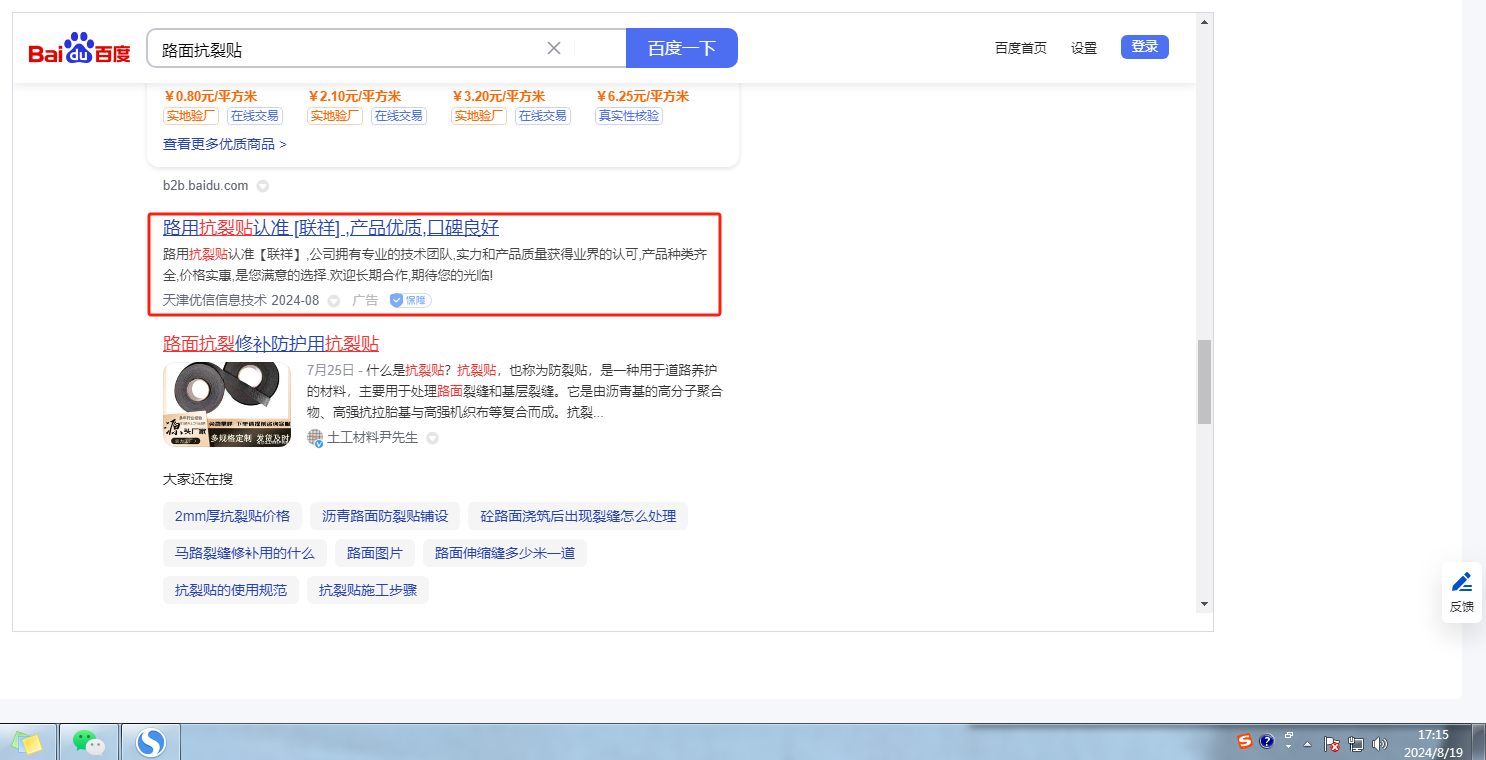Viewport: 1486px width, 760px height.
Task: Open WeChat from the taskbar
Action: 88,742
